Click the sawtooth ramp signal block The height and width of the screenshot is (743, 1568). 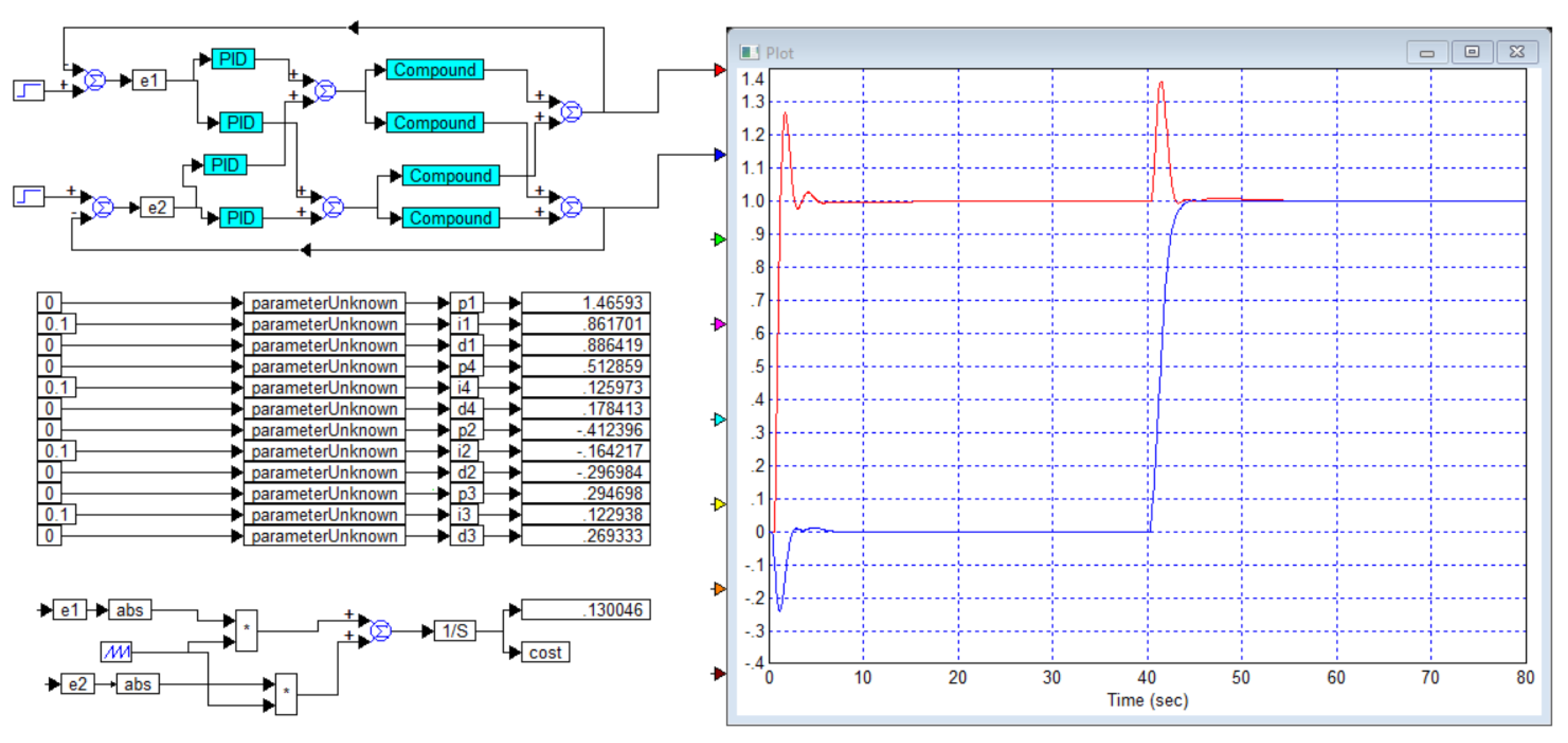pos(116,652)
